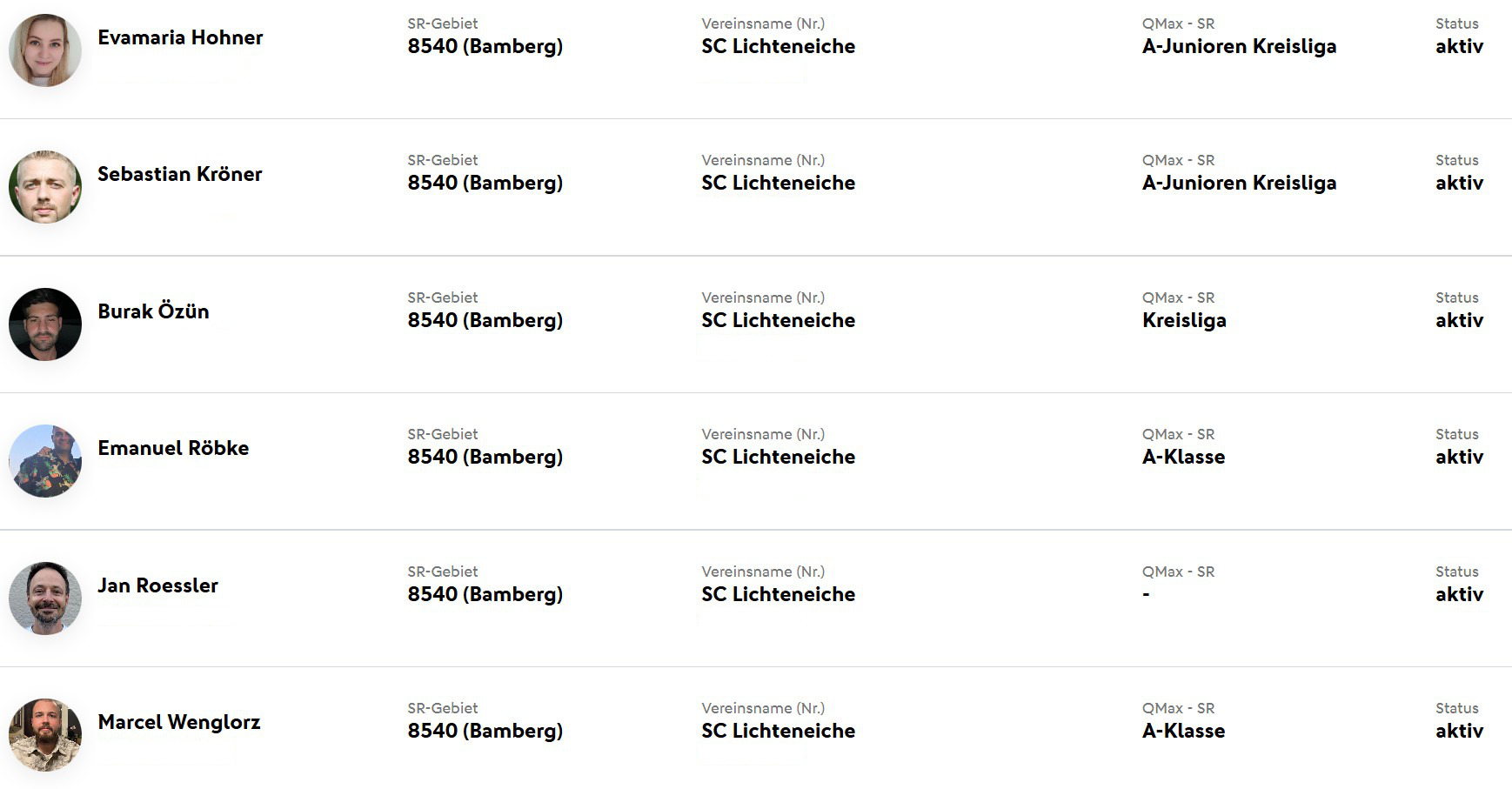Click Jan Roessler's profile photo
Screen dimensions: 1512x789
click(45, 598)
